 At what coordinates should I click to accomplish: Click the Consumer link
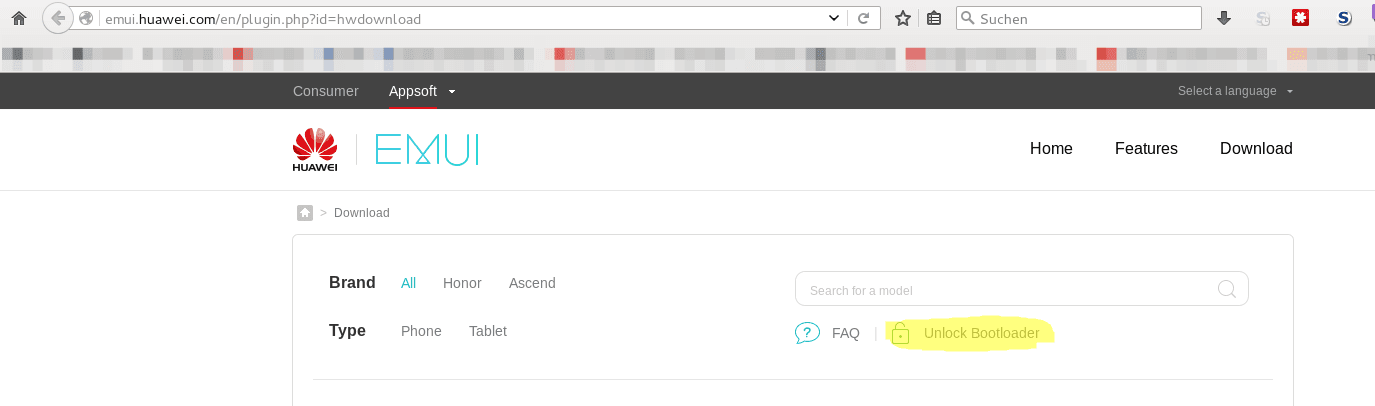[x=326, y=91]
